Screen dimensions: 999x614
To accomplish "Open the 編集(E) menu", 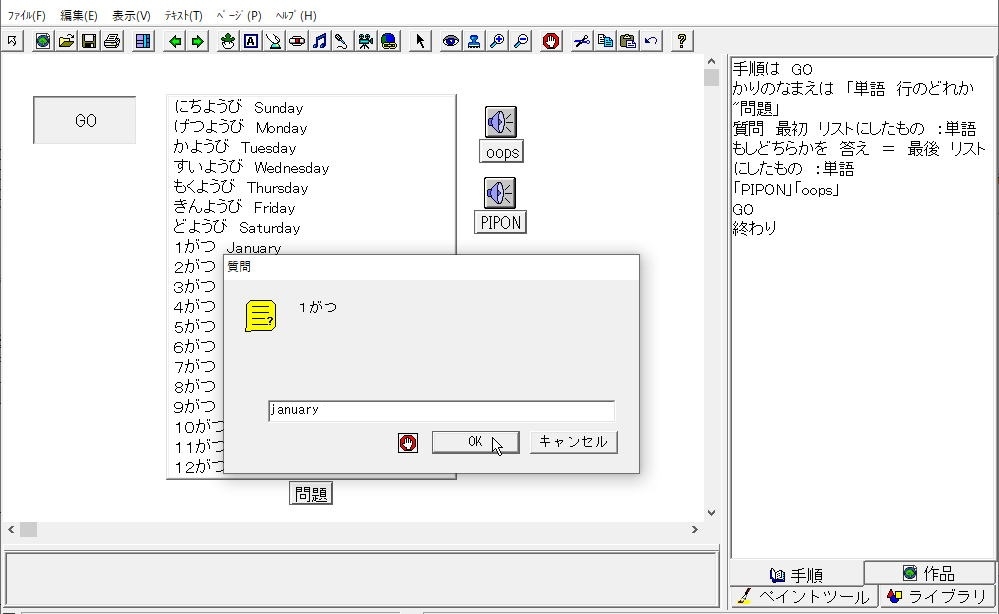I will click(x=79, y=15).
